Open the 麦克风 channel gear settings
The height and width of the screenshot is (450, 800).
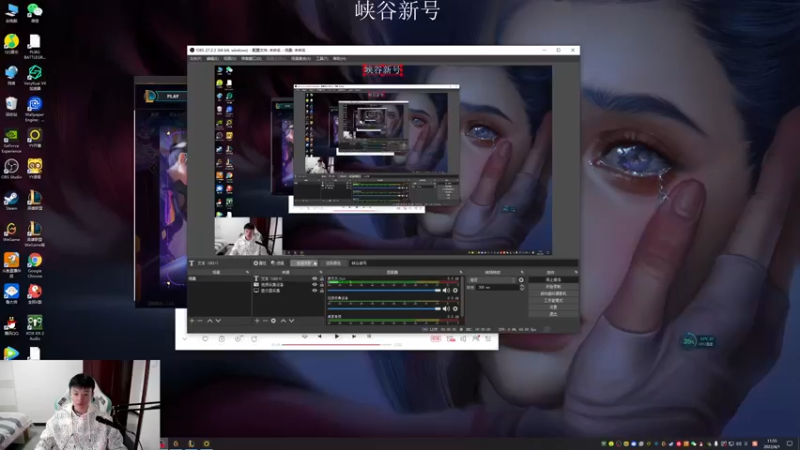(x=455, y=290)
